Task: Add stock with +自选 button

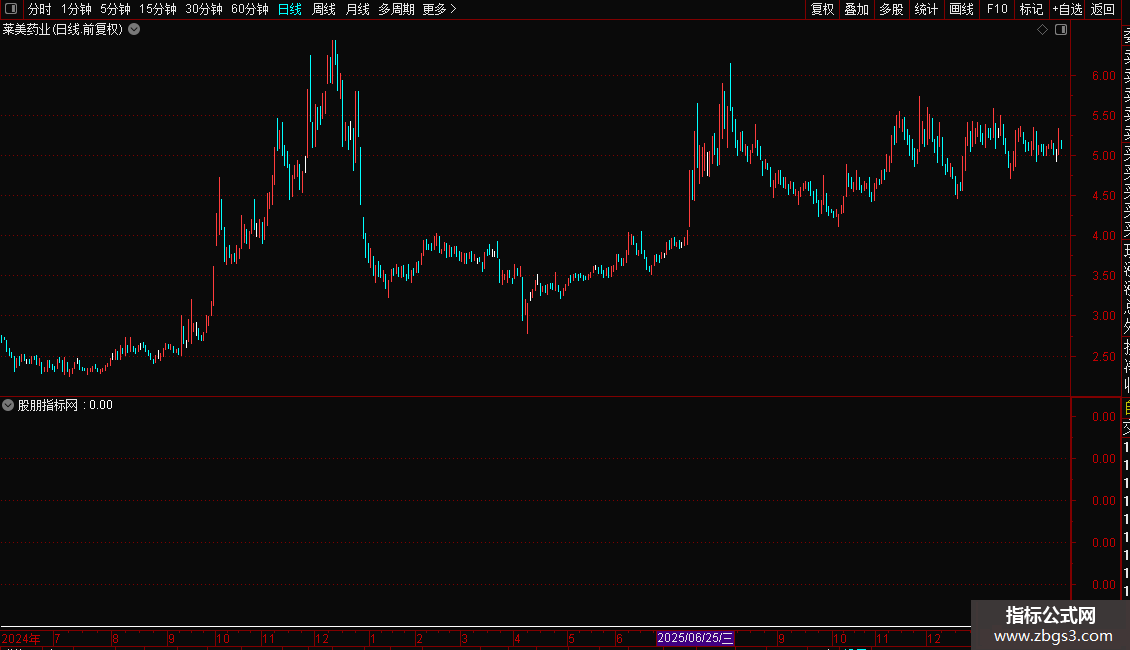Action: click(1067, 9)
